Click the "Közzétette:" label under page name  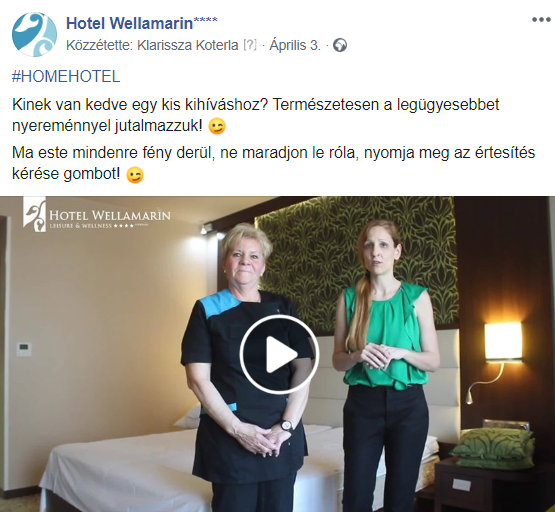pyautogui.click(x=100, y=45)
